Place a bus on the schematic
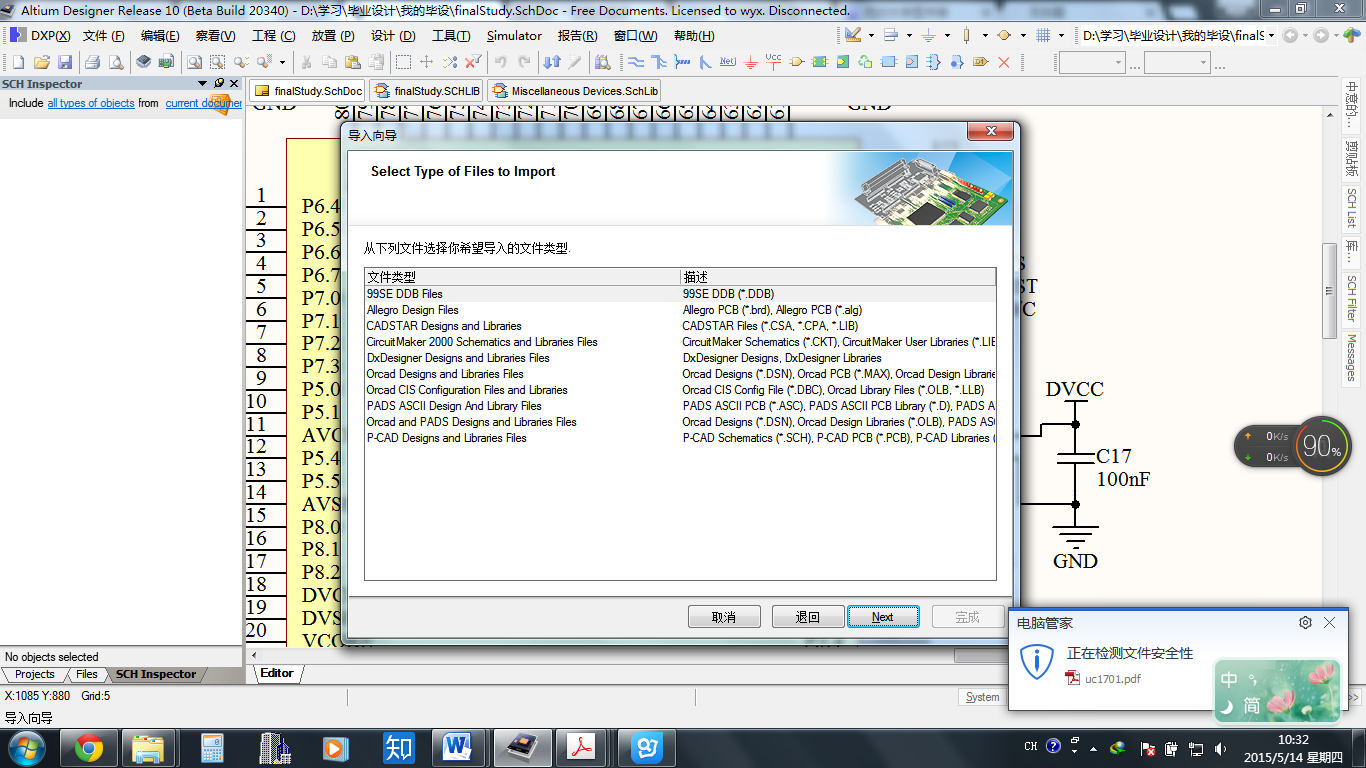The width and height of the screenshot is (1366, 768). (x=659, y=62)
